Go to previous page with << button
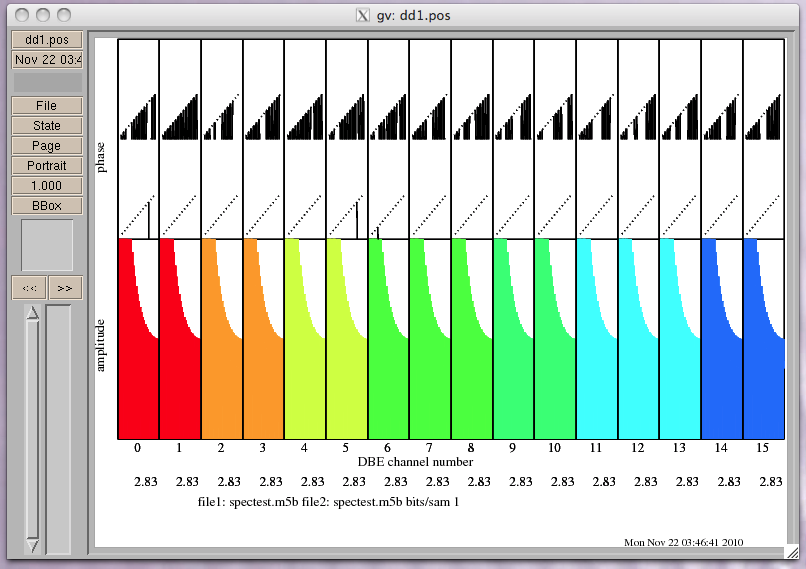The image size is (806, 569). pyautogui.click(x=29, y=288)
